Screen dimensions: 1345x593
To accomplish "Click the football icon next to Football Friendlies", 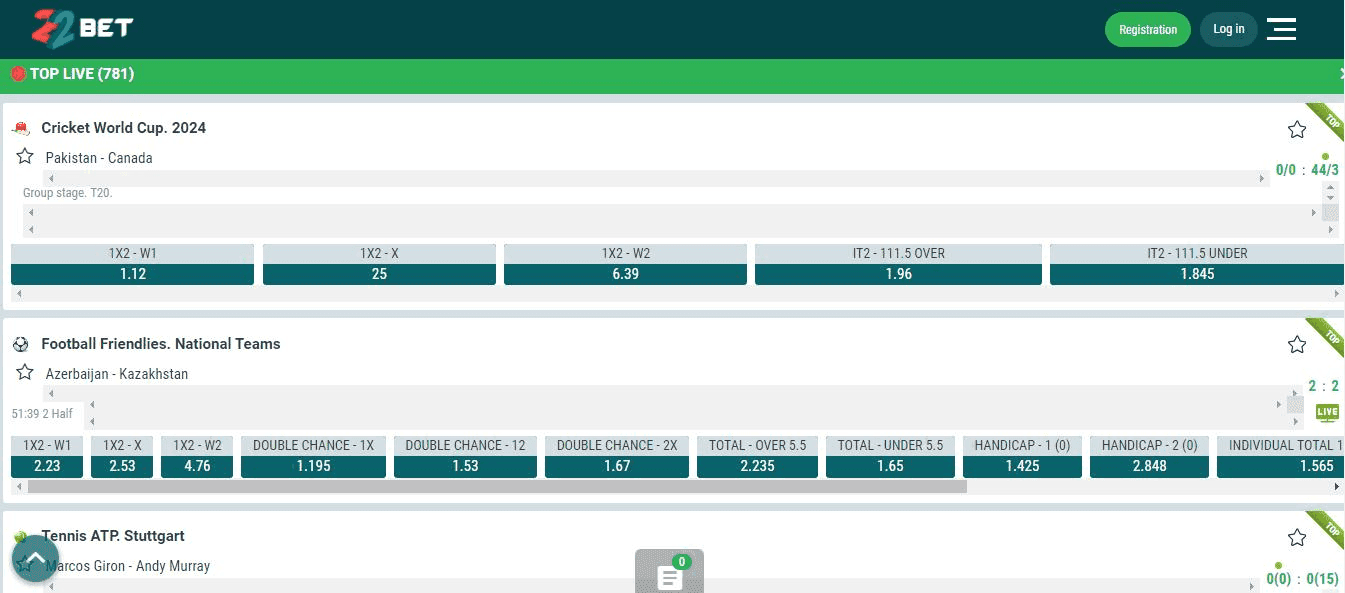I will (x=21, y=343).
